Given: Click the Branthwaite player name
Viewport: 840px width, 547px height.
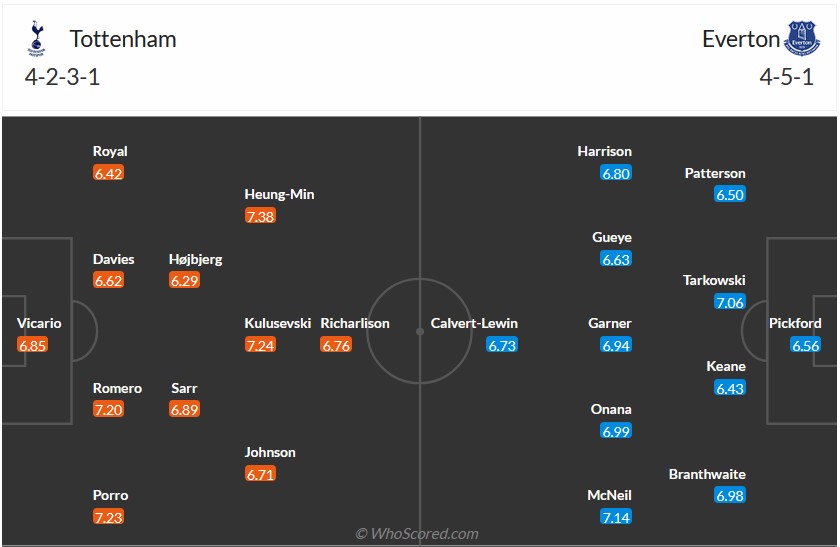Looking at the screenshot, I should [707, 474].
